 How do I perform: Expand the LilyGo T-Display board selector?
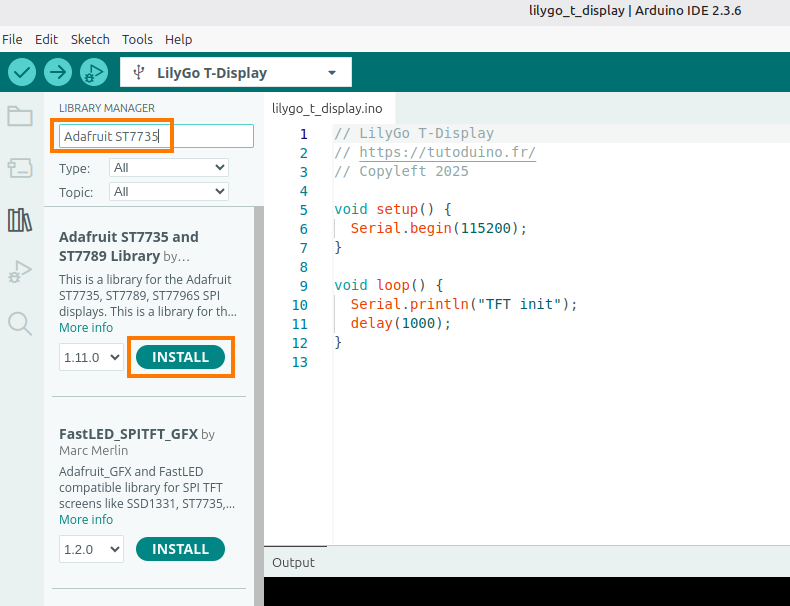(236, 72)
